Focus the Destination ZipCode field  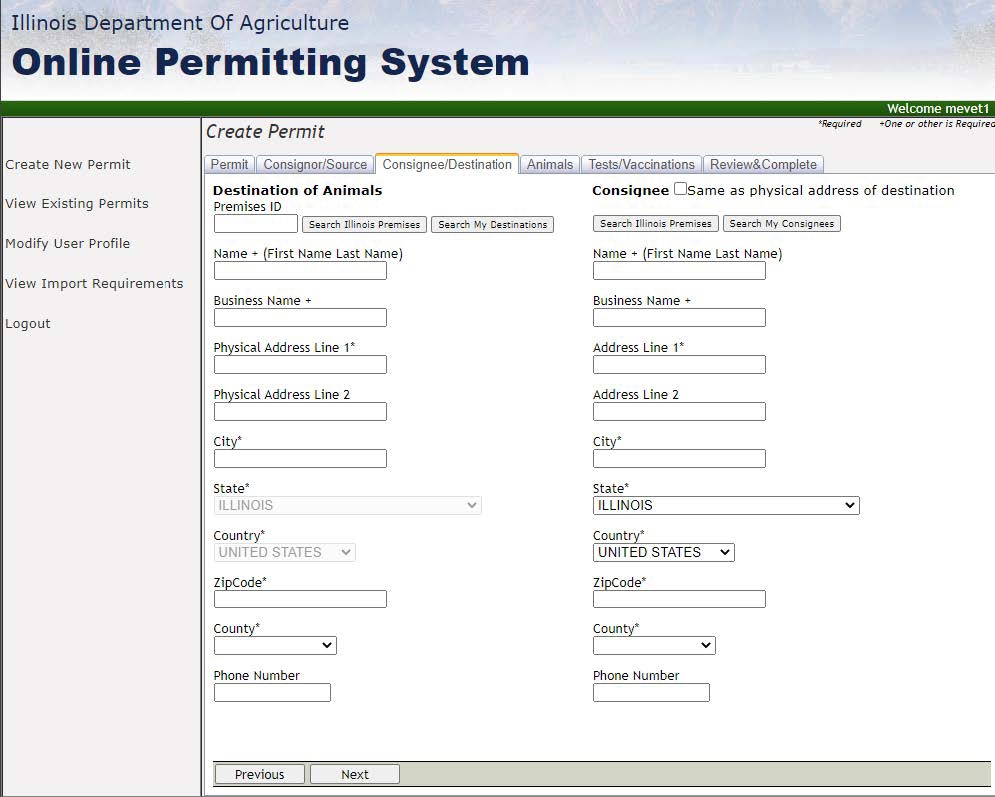pyautogui.click(x=300, y=599)
